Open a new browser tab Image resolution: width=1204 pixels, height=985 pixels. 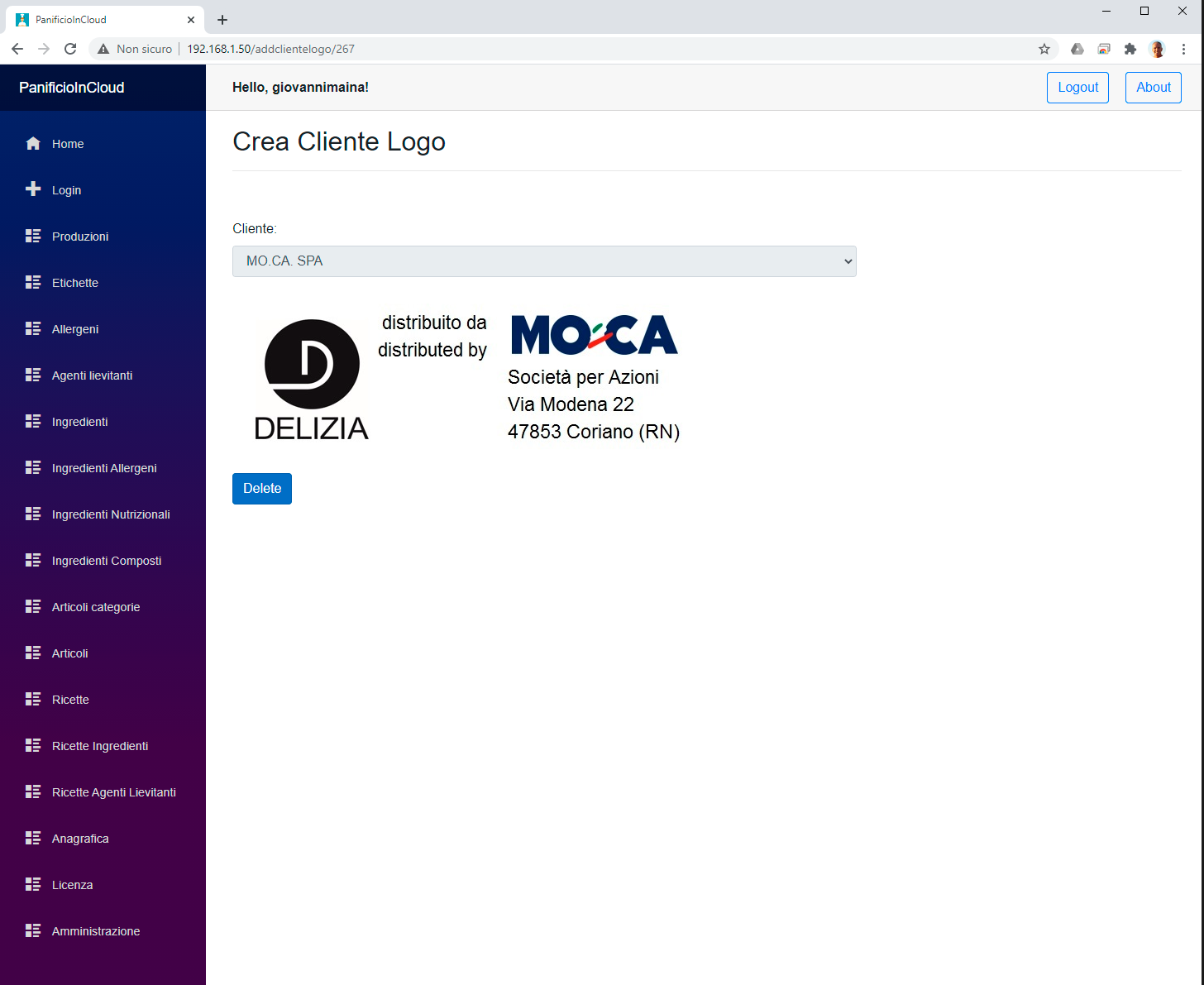222,20
